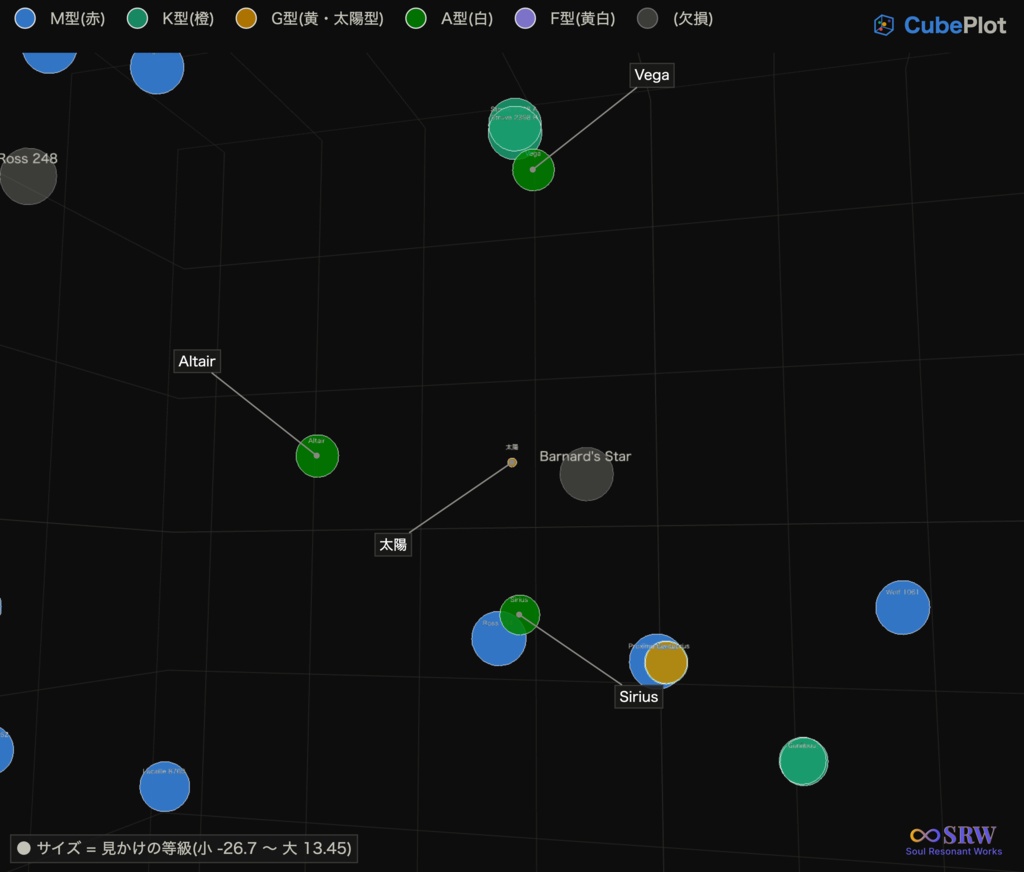Open the CubePlot logo link
1024x872 pixels.
click(x=940, y=25)
